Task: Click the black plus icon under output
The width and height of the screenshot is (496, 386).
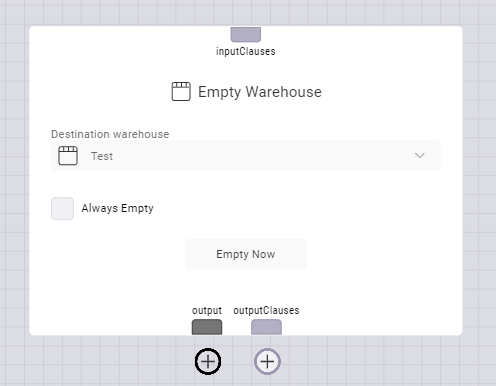Action: click(x=208, y=361)
